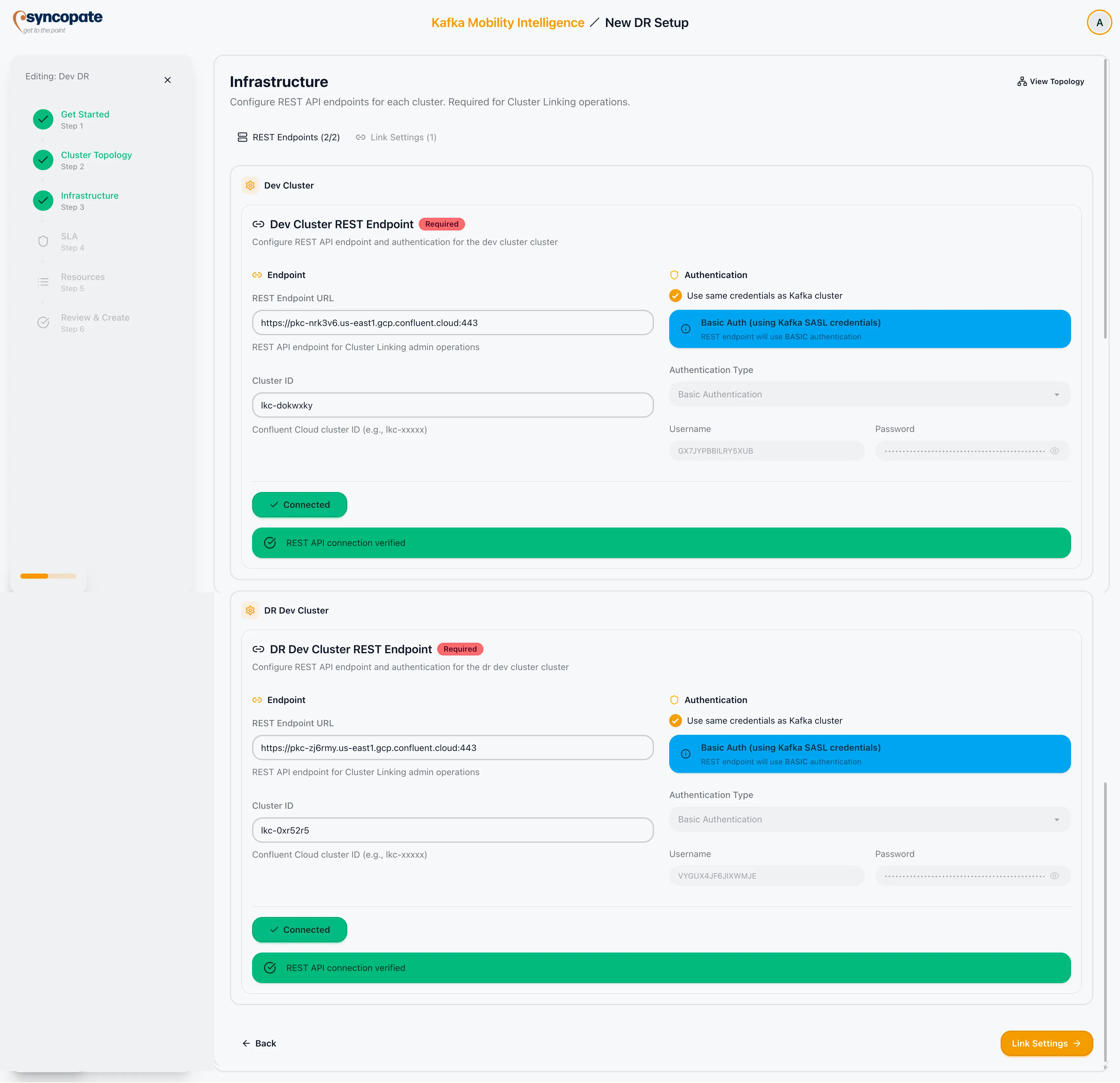Click the Dev Cluster gear icon
The image size is (1120, 1083).
pyautogui.click(x=250, y=186)
